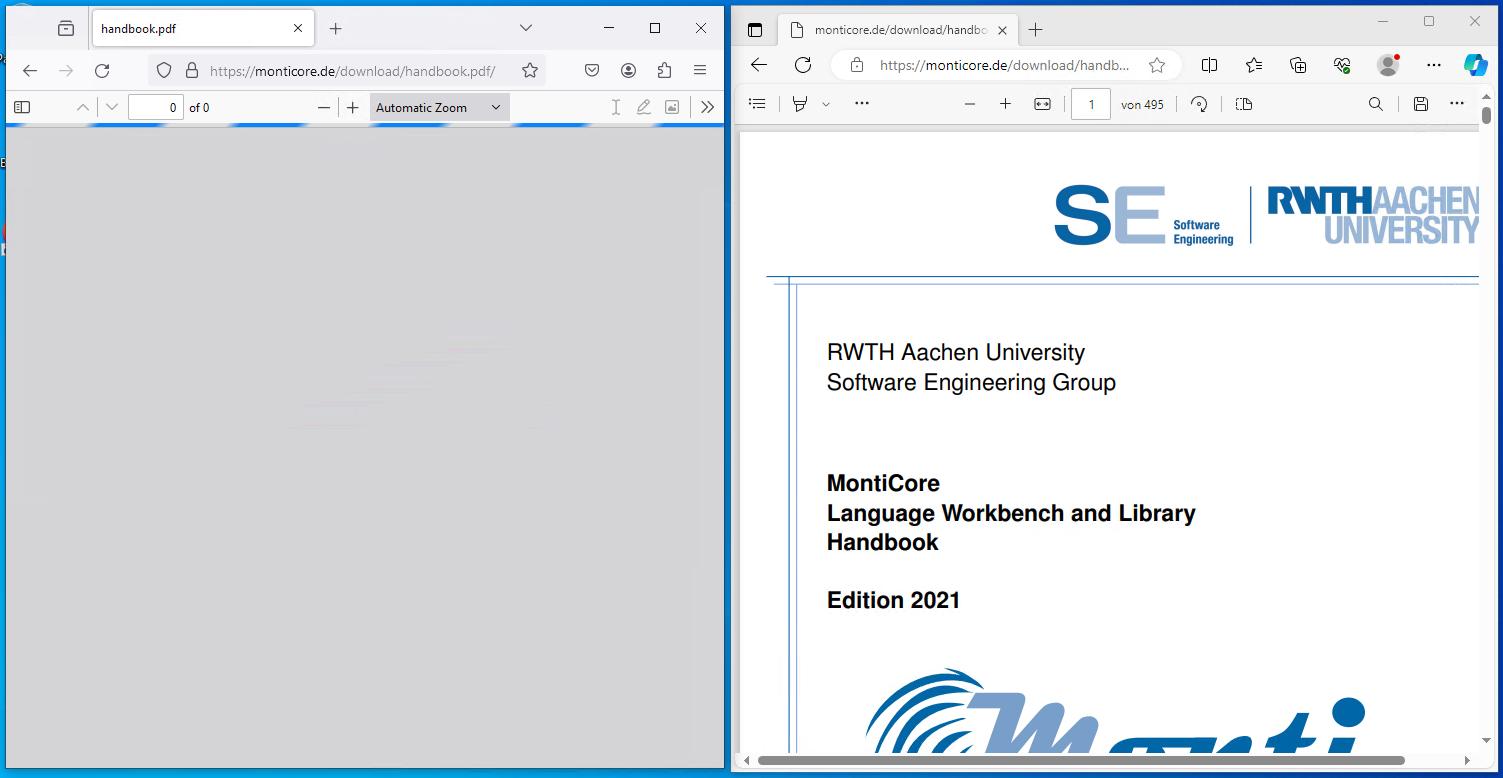Toggle Edge PDF table of contents
Screen dimensions: 1503x778
point(757,104)
